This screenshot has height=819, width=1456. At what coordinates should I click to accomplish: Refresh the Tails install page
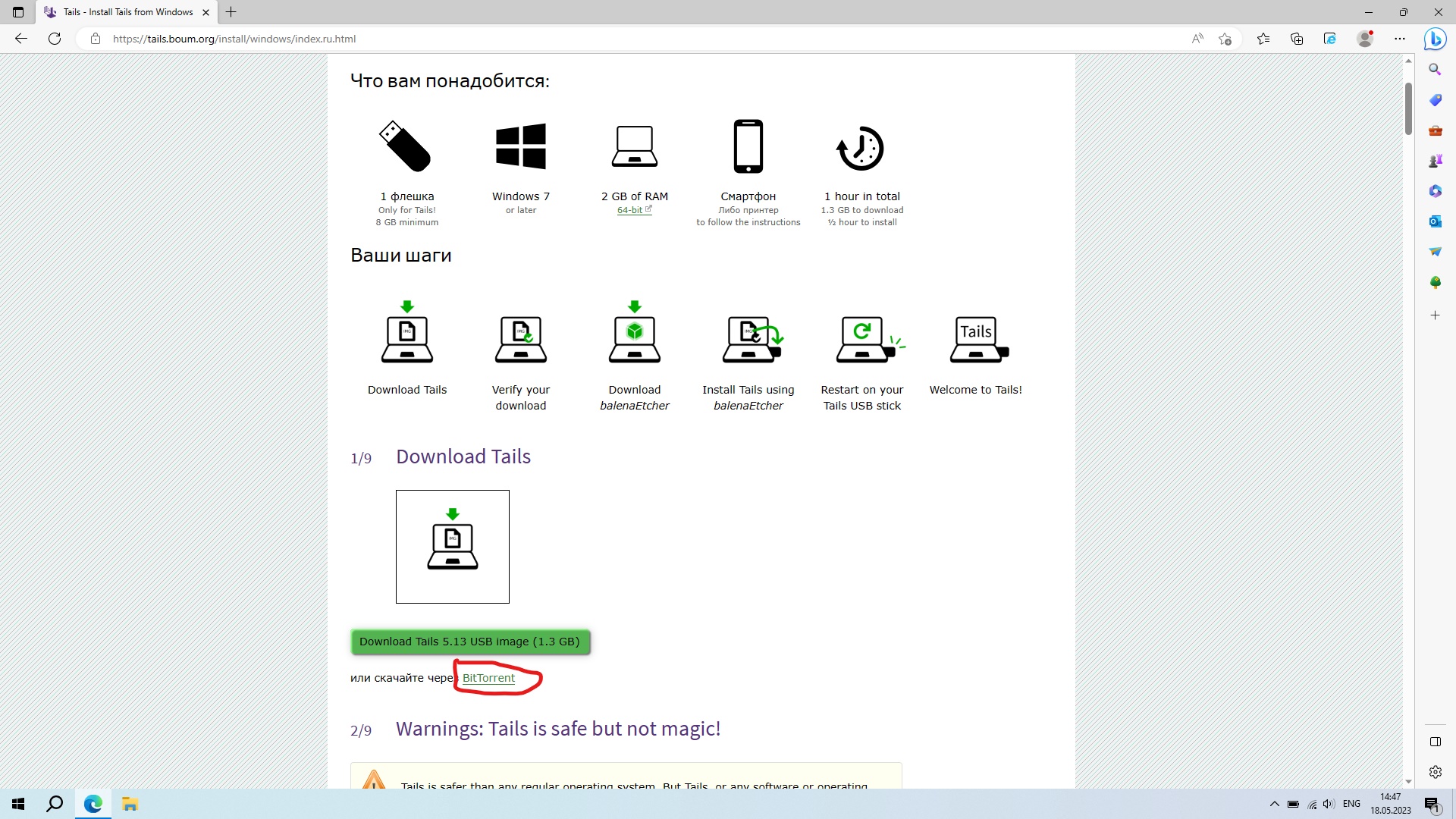tap(55, 39)
